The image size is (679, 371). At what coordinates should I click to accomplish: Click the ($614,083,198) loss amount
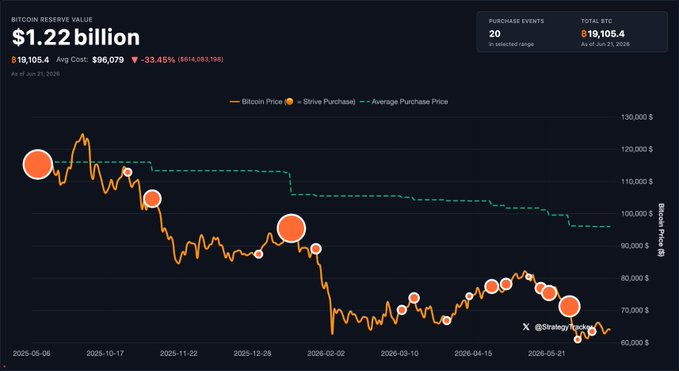pyautogui.click(x=200, y=60)
